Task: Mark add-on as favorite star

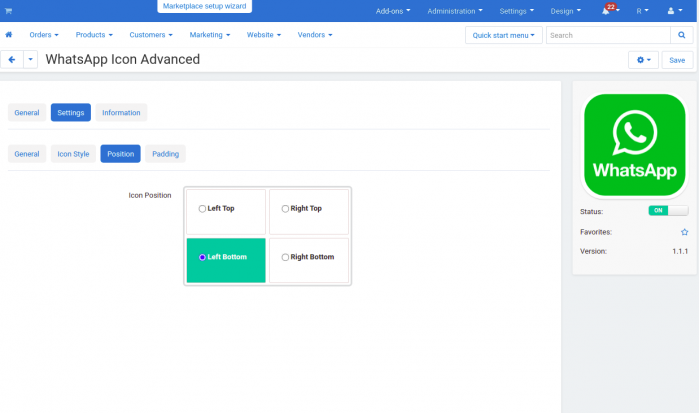Action: click(684, 232)
